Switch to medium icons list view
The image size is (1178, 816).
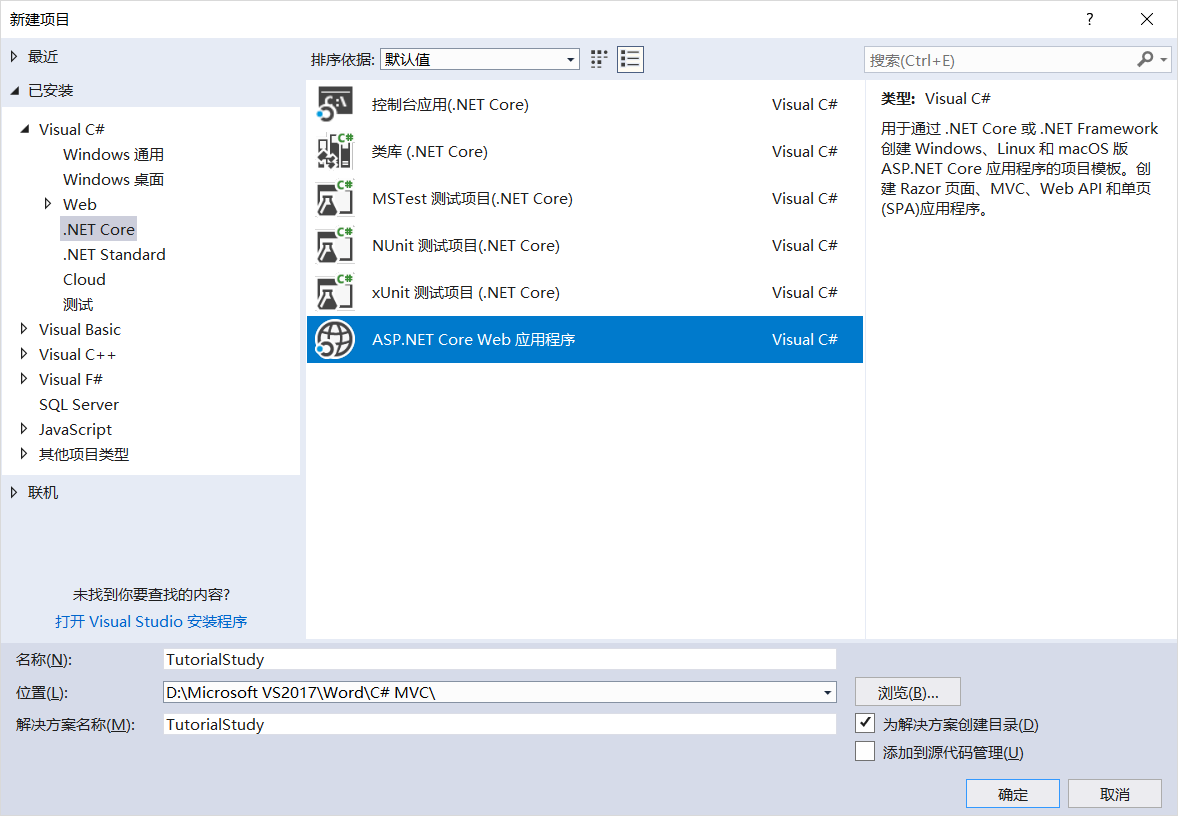coord(630,59)
